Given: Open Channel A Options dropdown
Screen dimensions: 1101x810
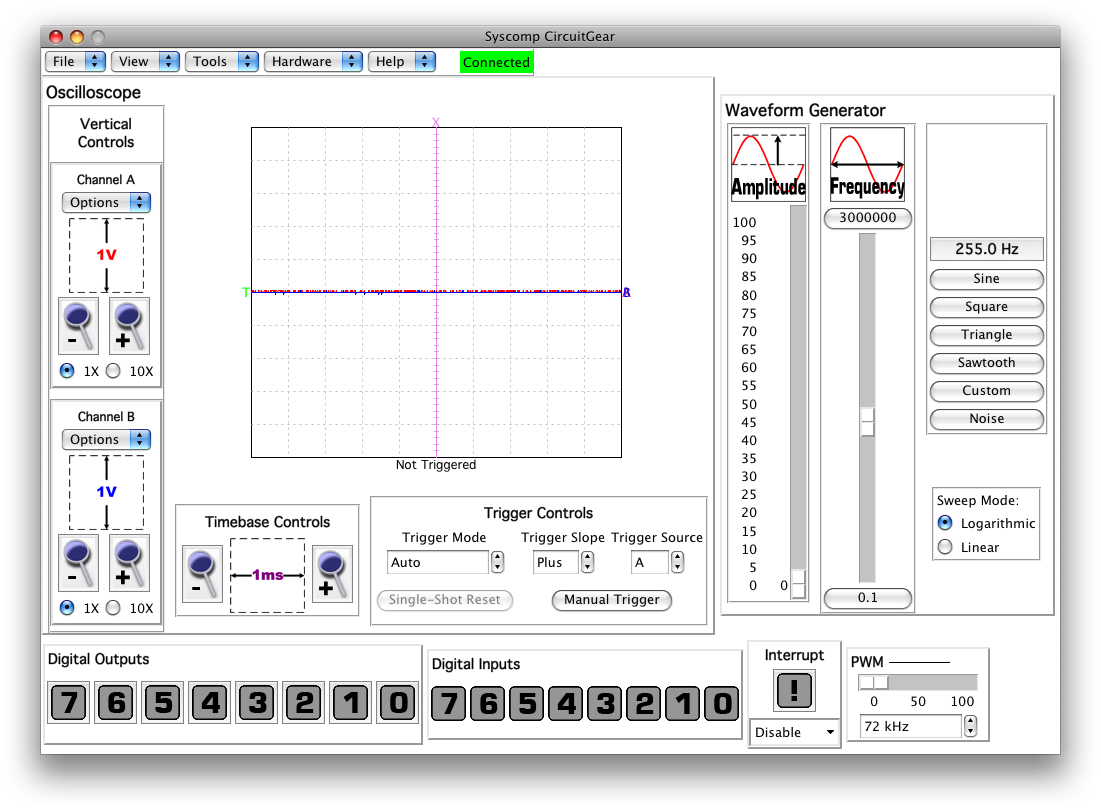Looking at the screenshot, I should point(106,202).
